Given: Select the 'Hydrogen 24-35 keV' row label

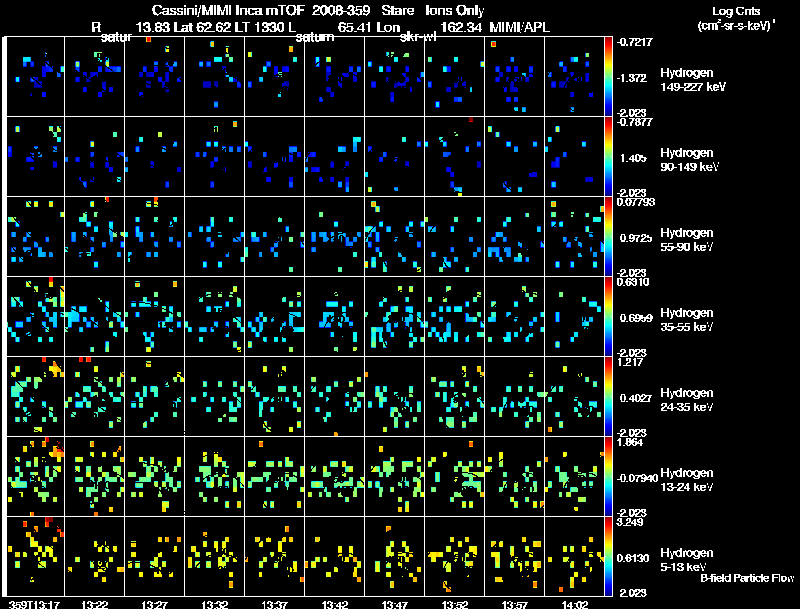Looking at the screenshot, I should (687, 400).
